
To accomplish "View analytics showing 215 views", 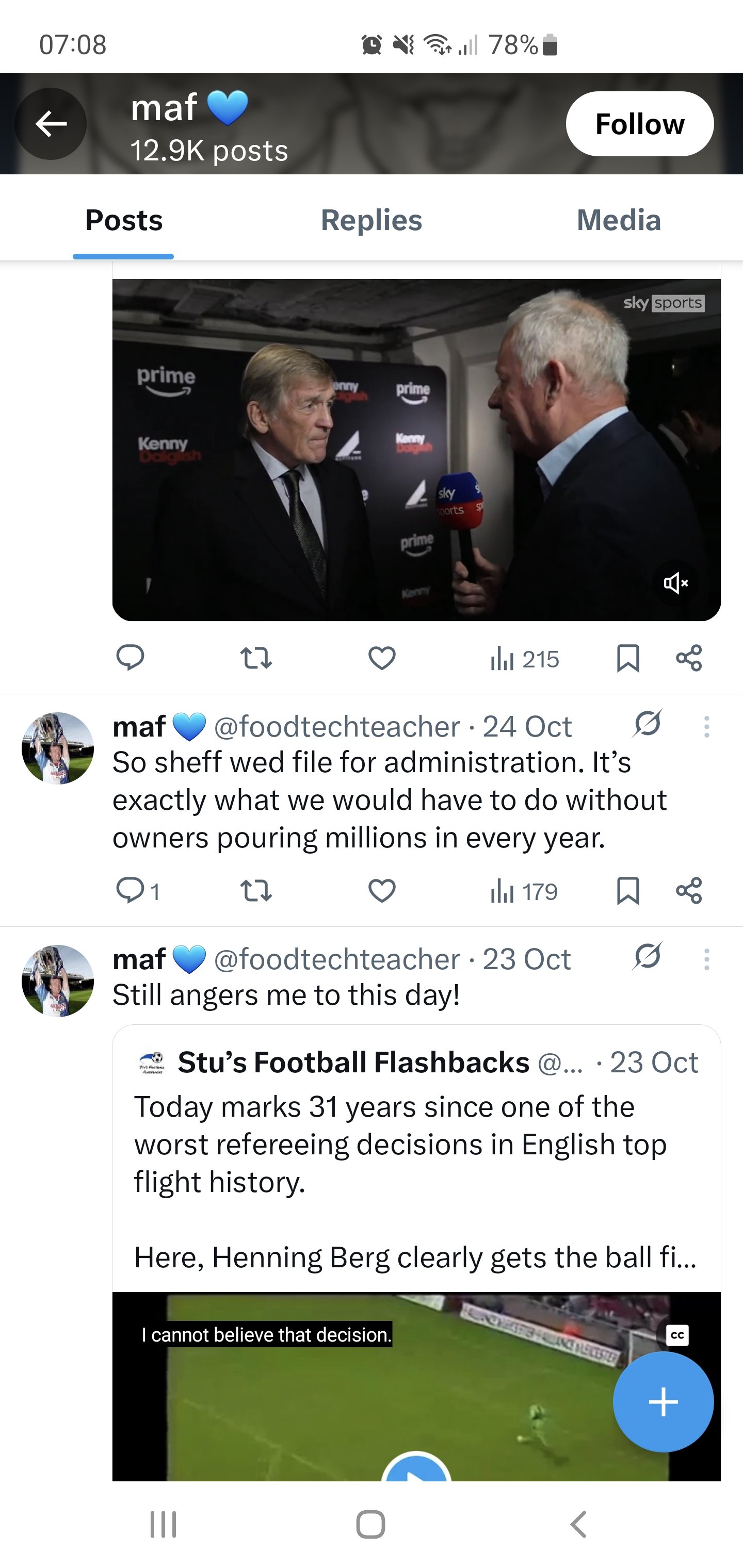I will pos(524,659).
